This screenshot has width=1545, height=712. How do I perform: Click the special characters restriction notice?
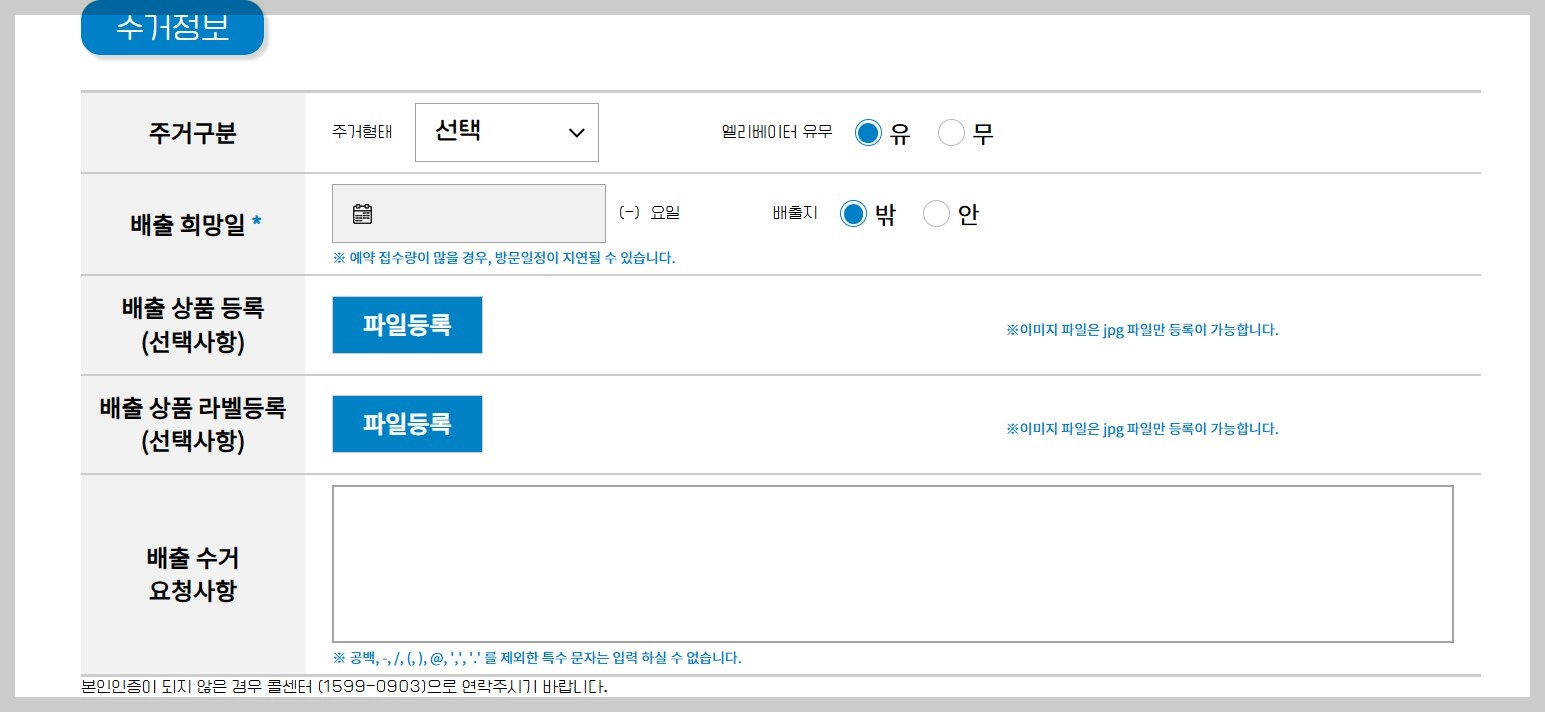coord(537,658)
